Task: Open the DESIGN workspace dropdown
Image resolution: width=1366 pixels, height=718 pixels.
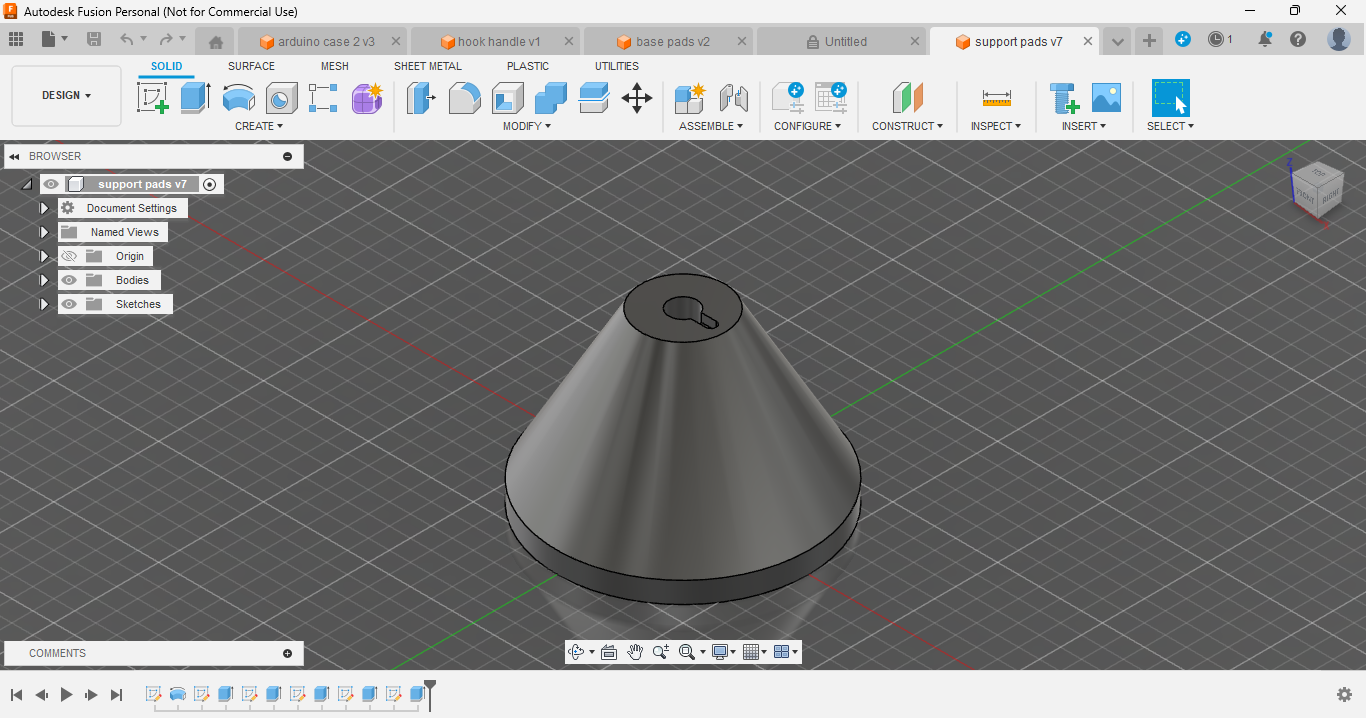Action: [x=66, y=96]
